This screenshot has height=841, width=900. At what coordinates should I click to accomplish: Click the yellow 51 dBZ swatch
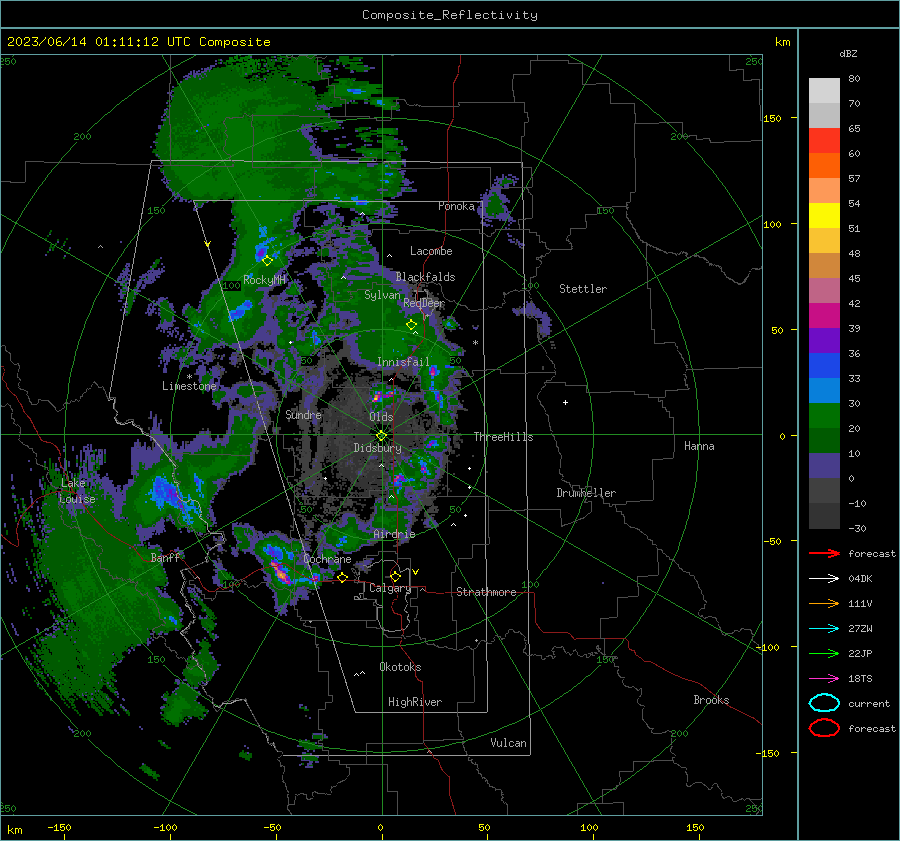824,215
